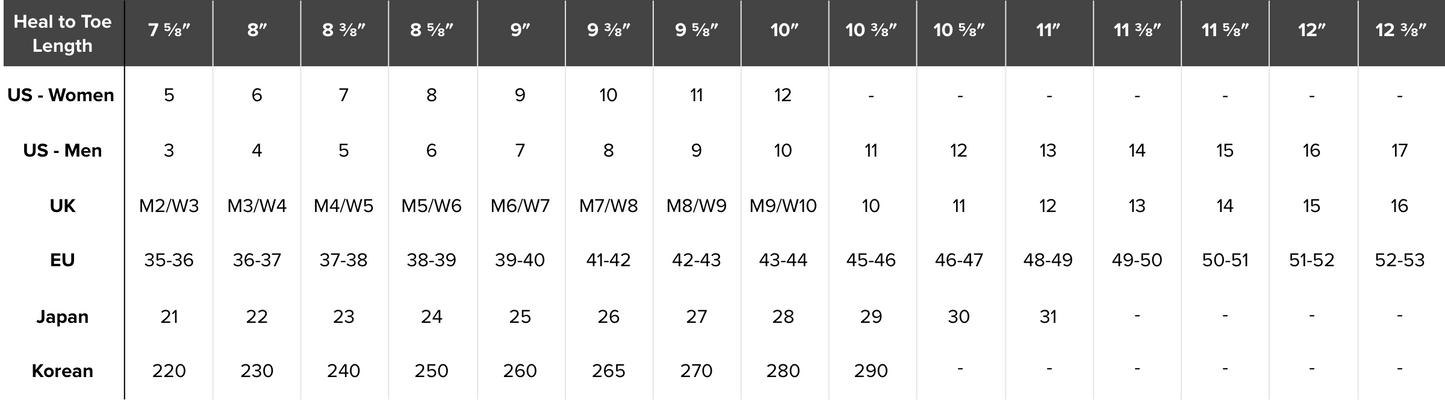Click the Heal to Toe Length header cell
This screenshot has height=418, width=1445.
click(x=62, y=34)
